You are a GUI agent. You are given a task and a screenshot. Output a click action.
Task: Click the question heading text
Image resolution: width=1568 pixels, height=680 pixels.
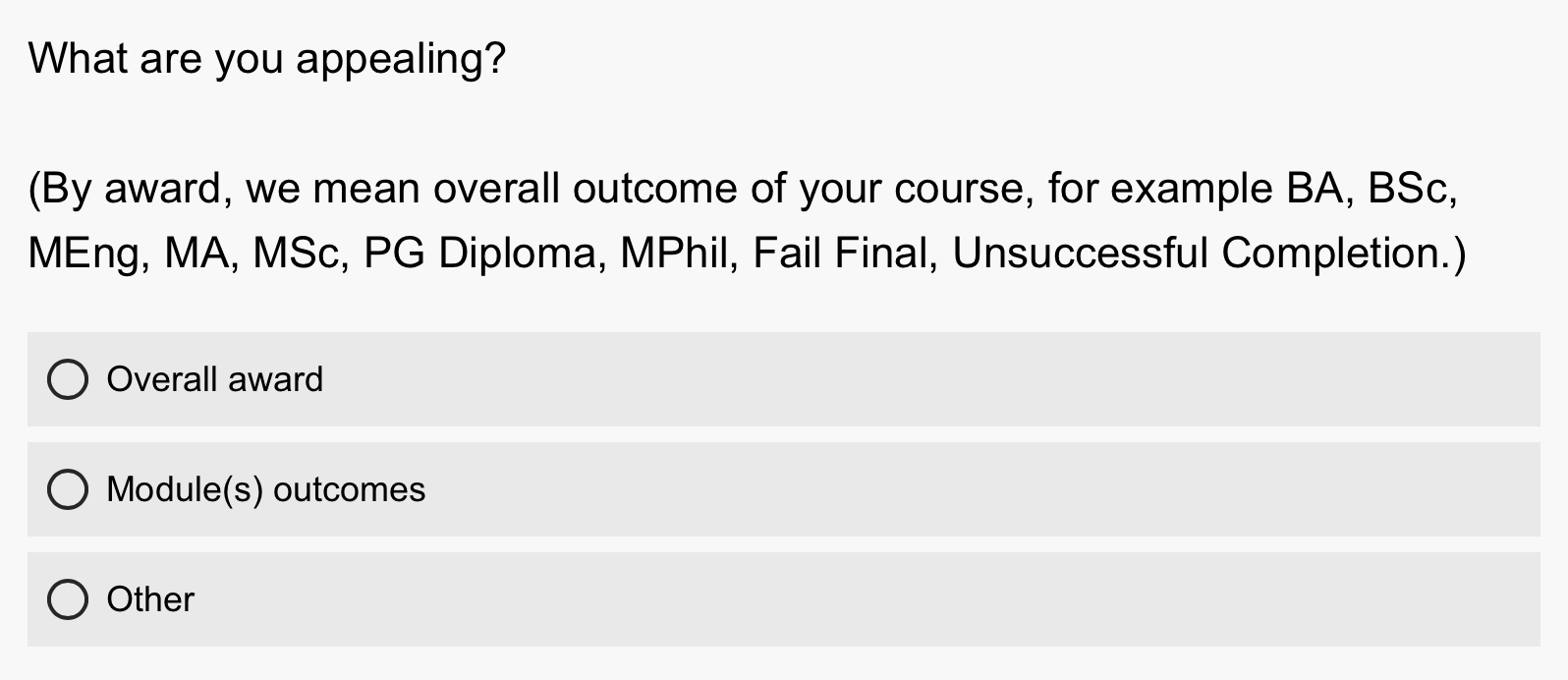(x=266, y=58)
